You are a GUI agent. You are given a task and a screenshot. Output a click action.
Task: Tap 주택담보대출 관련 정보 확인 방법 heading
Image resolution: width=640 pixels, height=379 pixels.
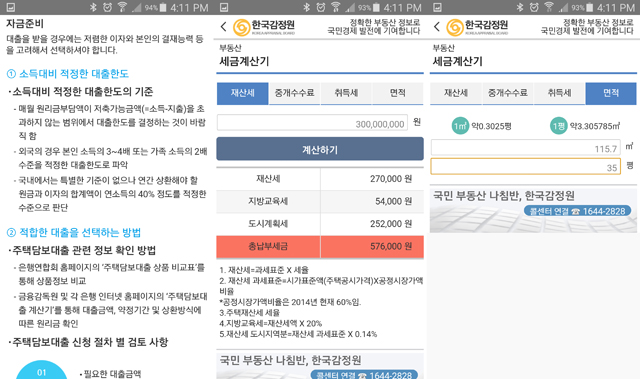[x=82, y=250]
